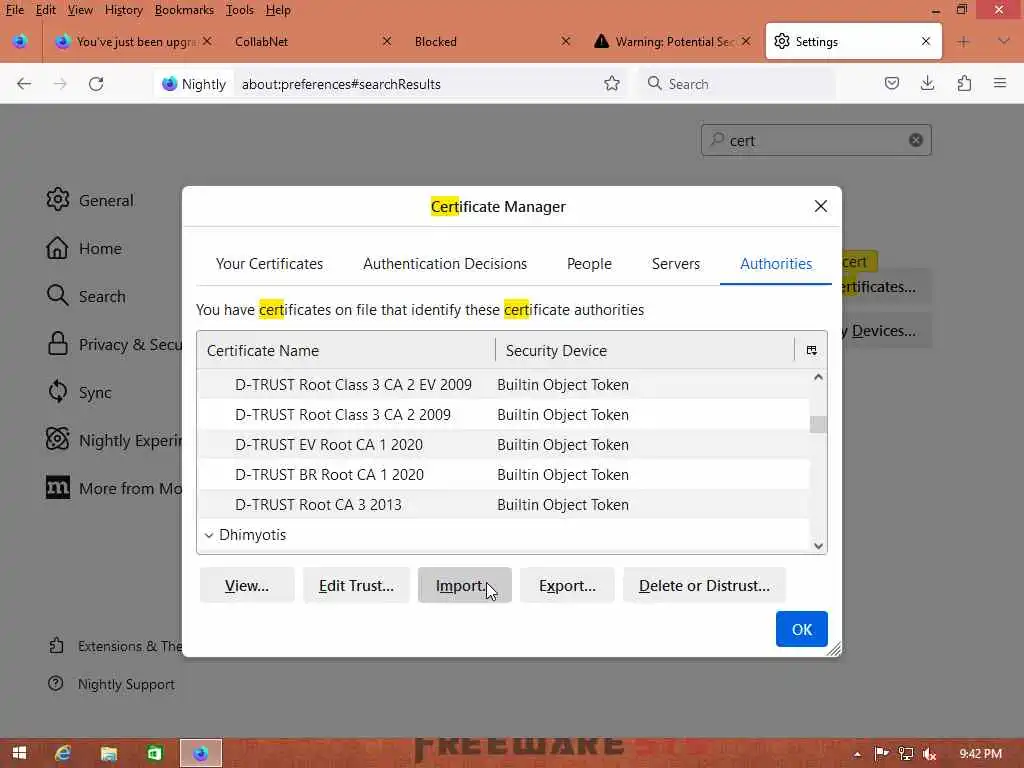Viewport: 1024px width, 768px height.
Task: Open Home settings category
Action: pyautogui.click(x=84, y=248)
